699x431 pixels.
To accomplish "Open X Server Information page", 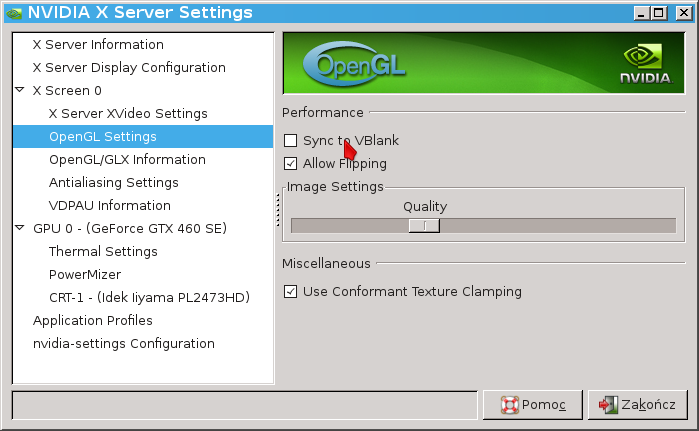I will tap(98, 44).
